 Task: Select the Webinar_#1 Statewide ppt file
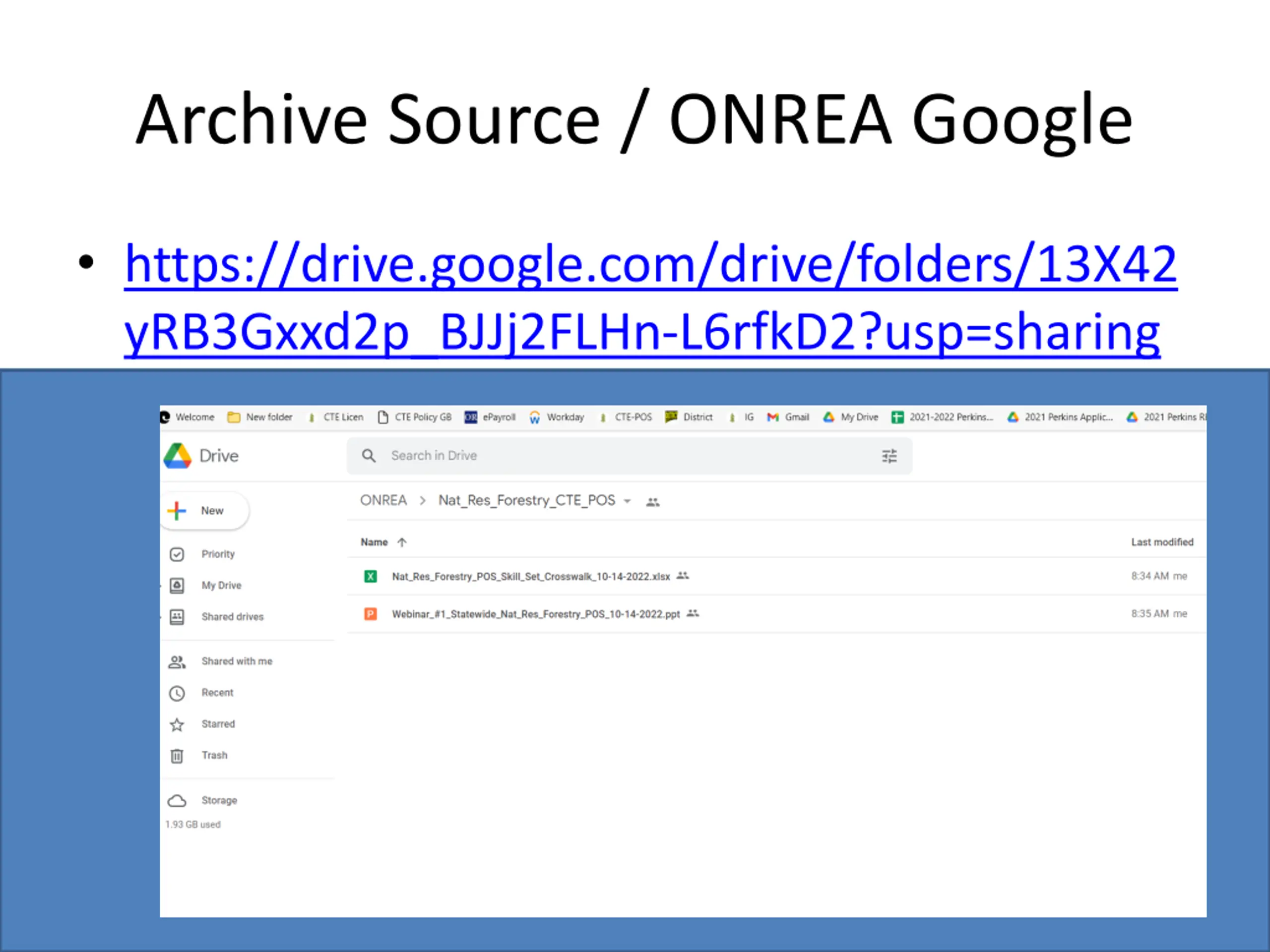[x=535, y=614]
